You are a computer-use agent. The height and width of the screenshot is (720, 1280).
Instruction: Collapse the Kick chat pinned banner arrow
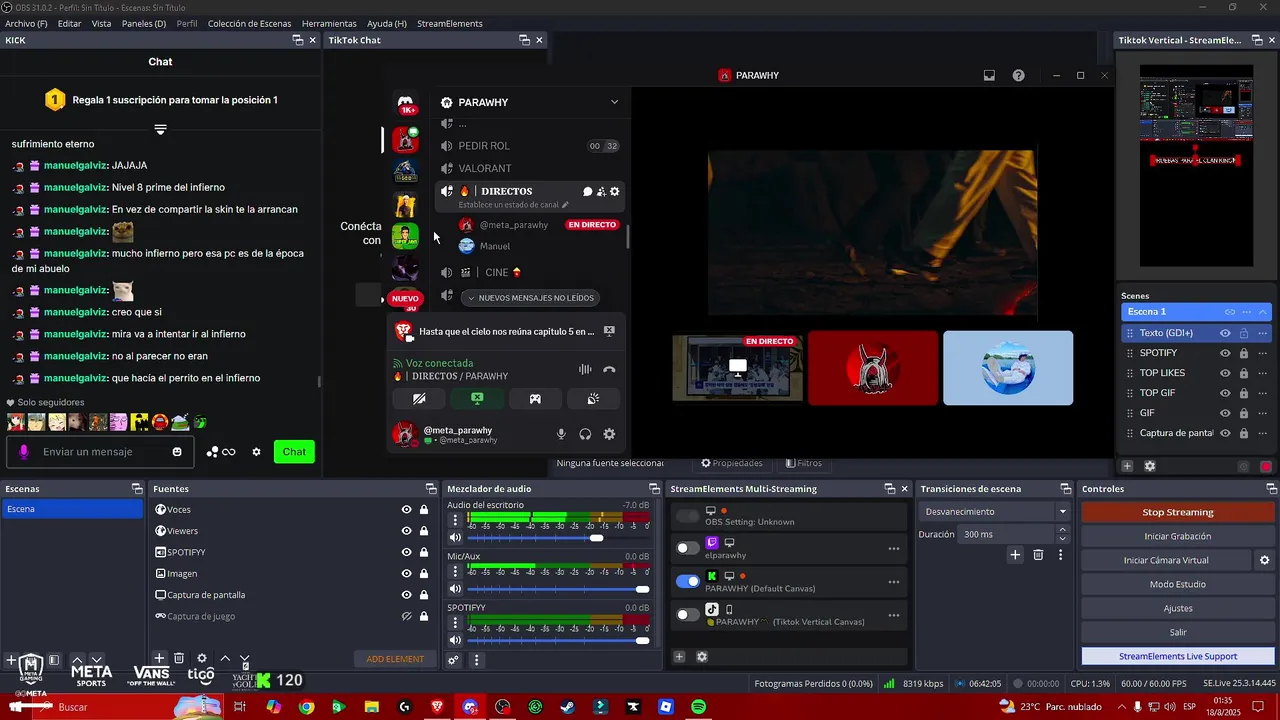click(160, 129)
